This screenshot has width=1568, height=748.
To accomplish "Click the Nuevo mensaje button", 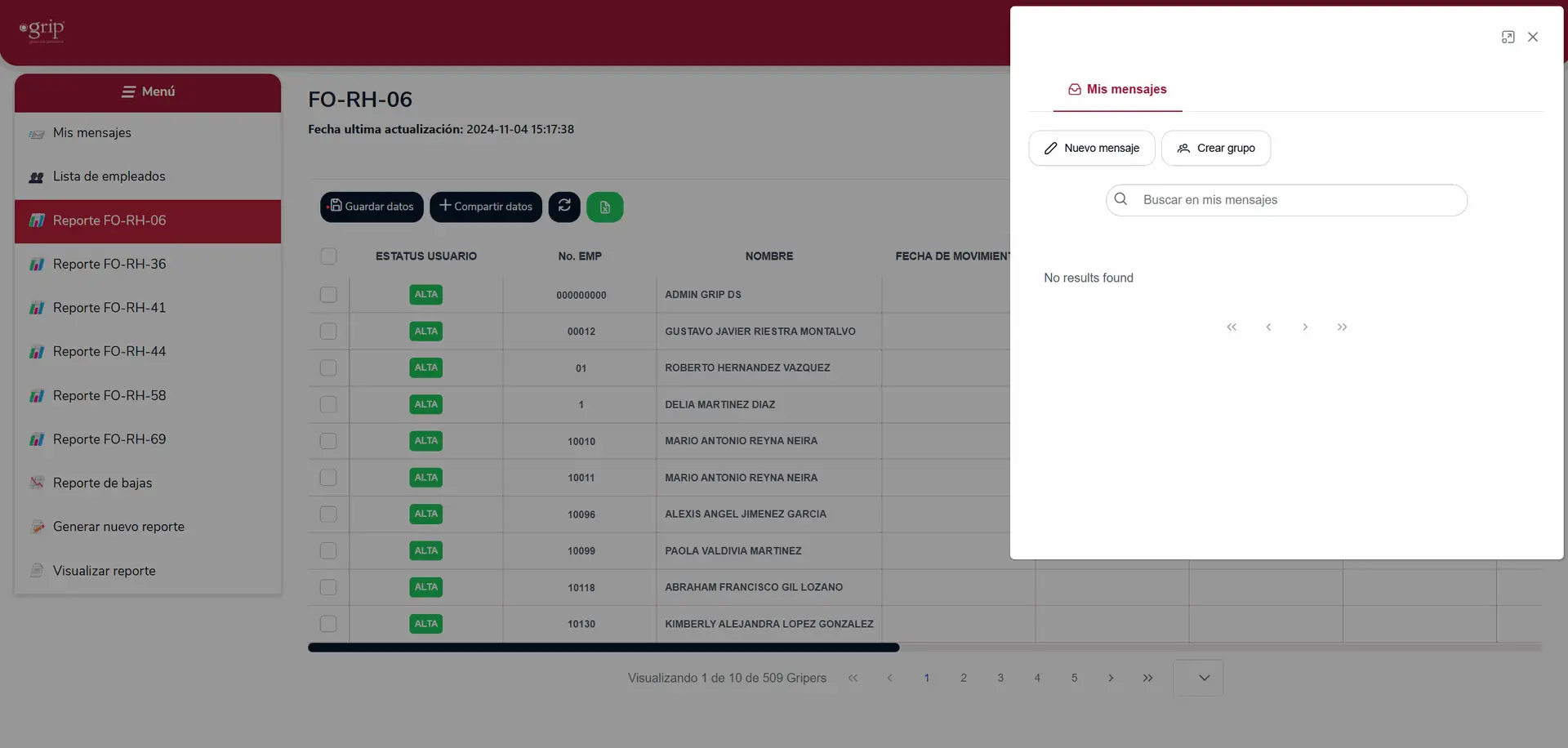I will click(x=1091, y=148).
